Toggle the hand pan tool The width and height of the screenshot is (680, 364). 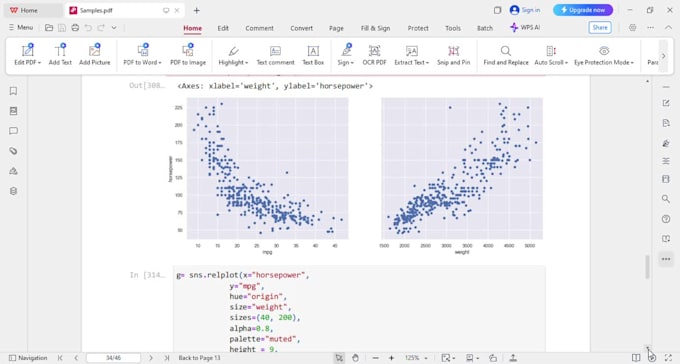point(355,358)
